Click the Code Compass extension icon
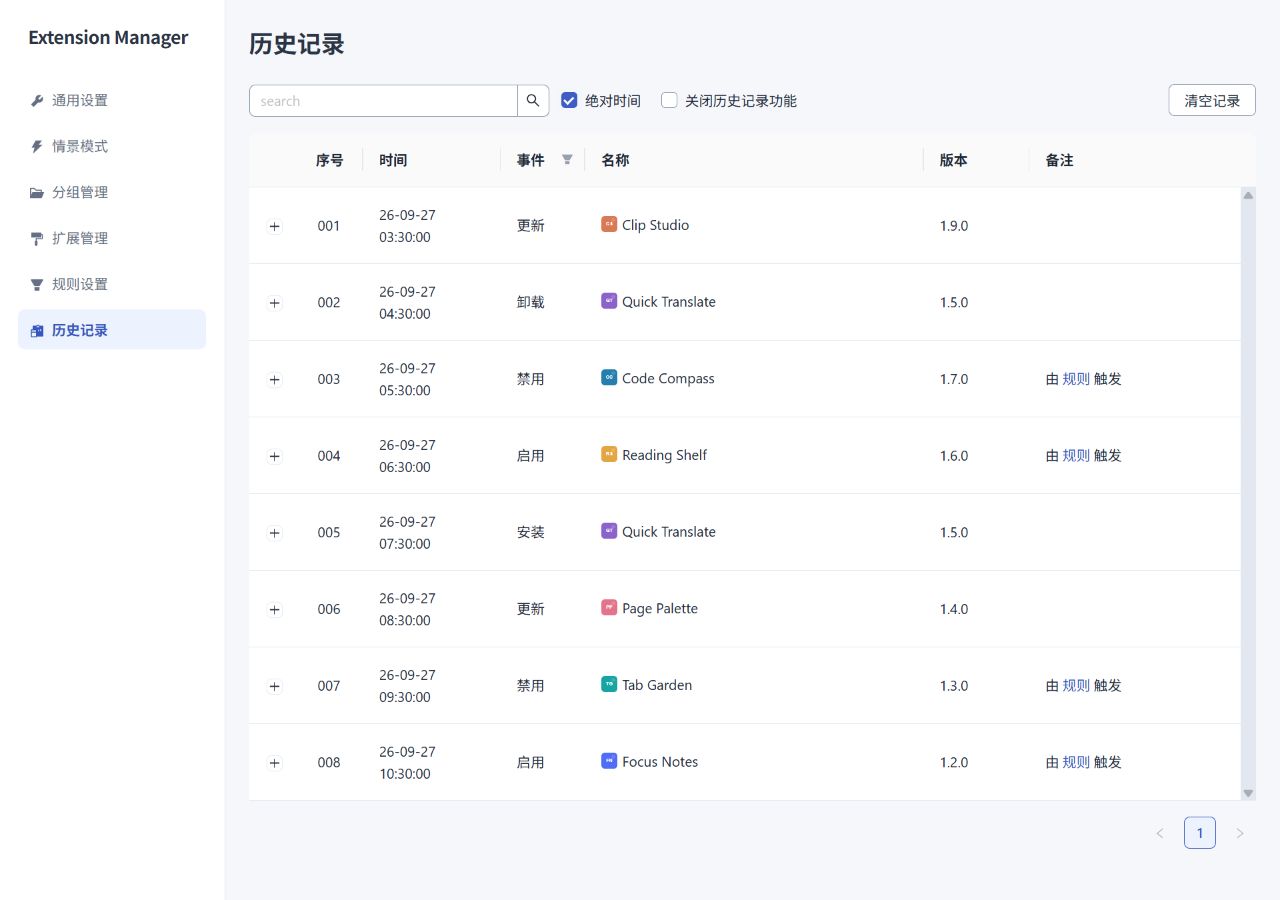The height and width of the screenshot is (900, 1280). coord(609,378)
